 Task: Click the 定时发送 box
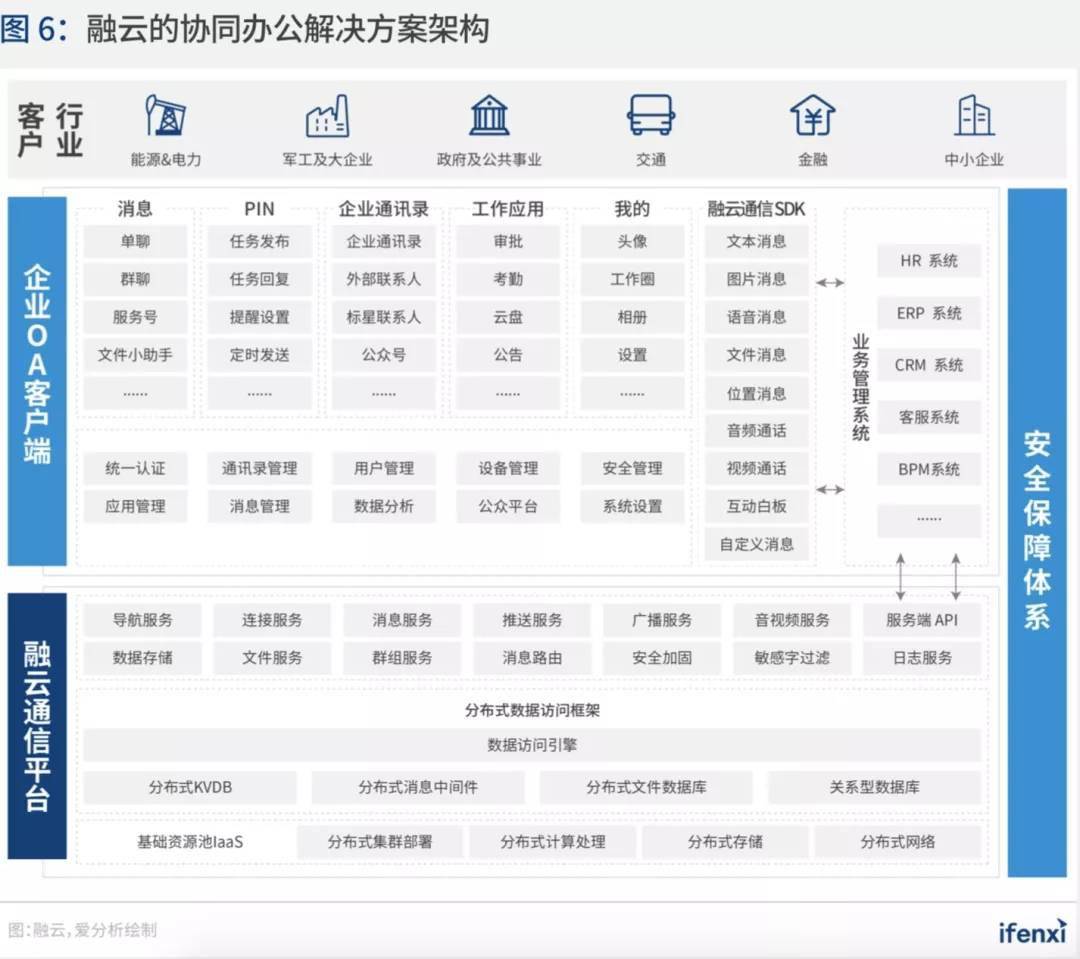tap(260, 355)
